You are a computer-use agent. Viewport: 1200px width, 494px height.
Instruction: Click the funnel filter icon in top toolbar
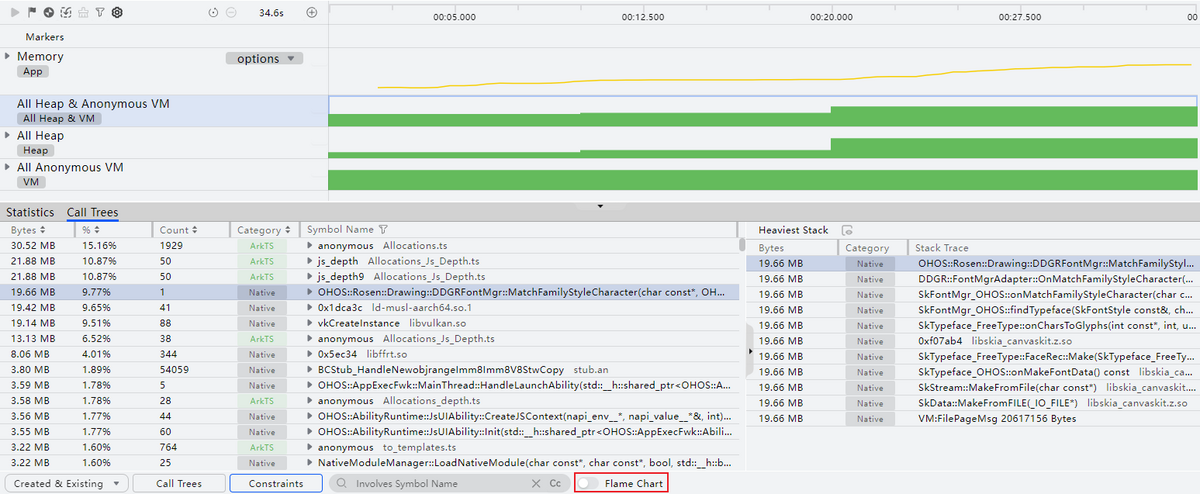pos(100,13)
